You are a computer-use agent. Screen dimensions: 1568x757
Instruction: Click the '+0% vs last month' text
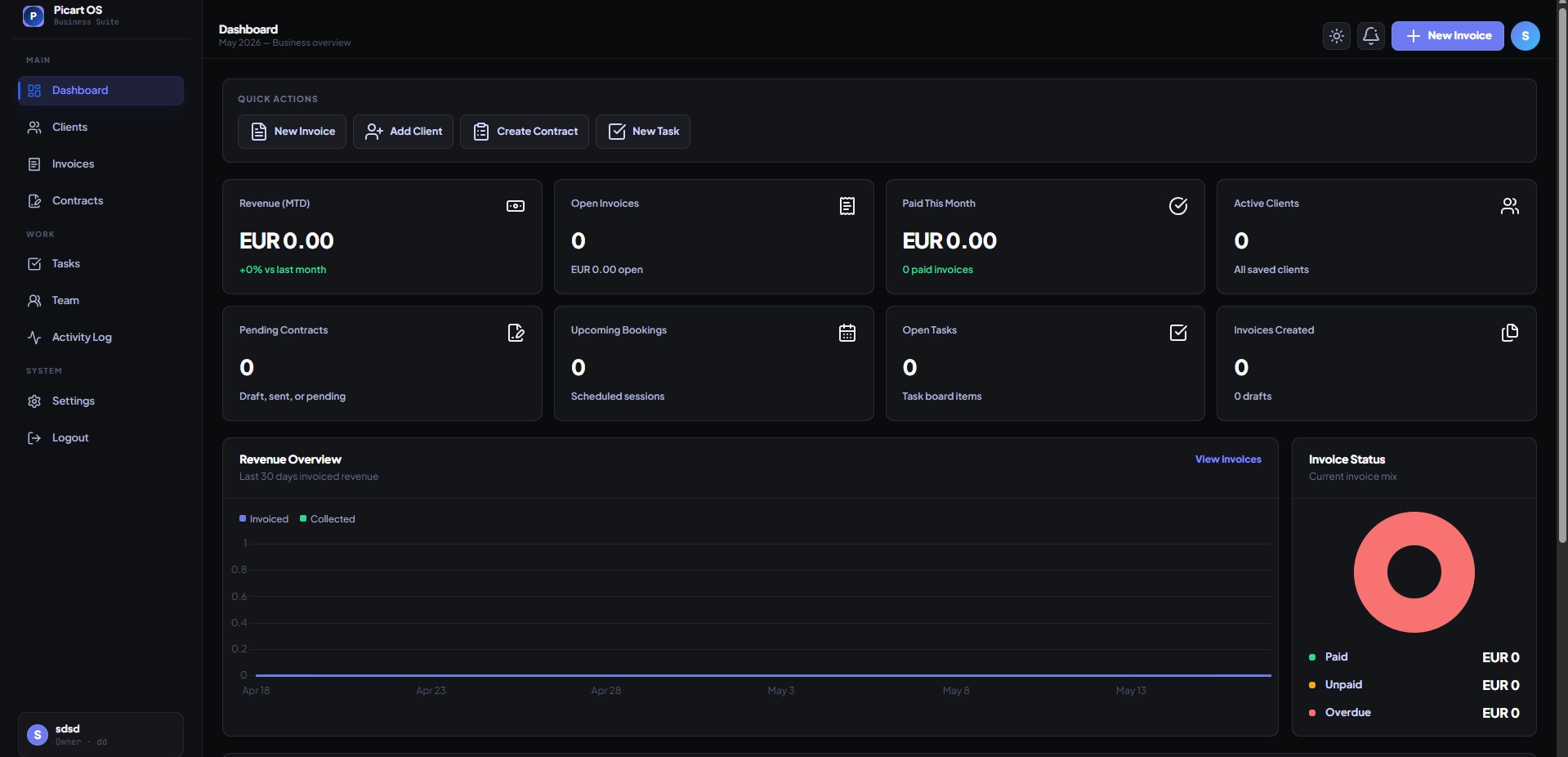click(x=283, y=270)
